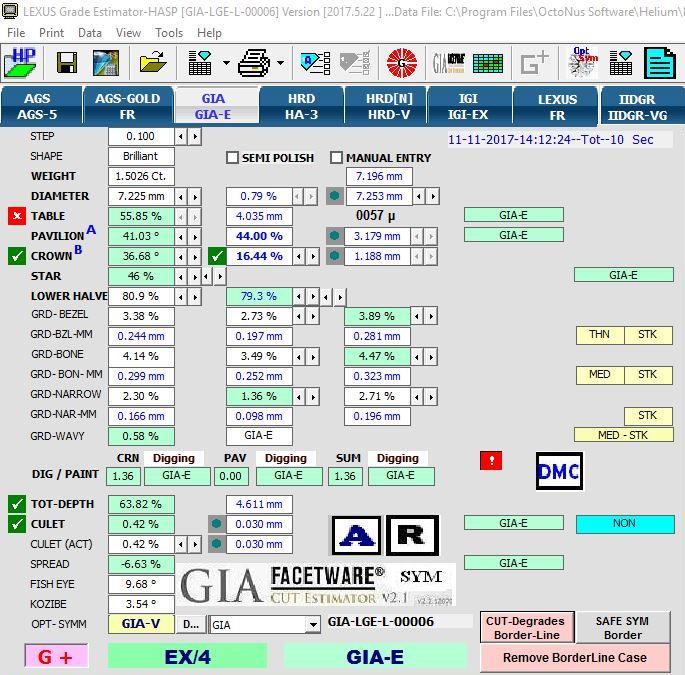Click the image report icon beside save
The height and width of the screenshot is (675, 685).
(x=105, y=62)
